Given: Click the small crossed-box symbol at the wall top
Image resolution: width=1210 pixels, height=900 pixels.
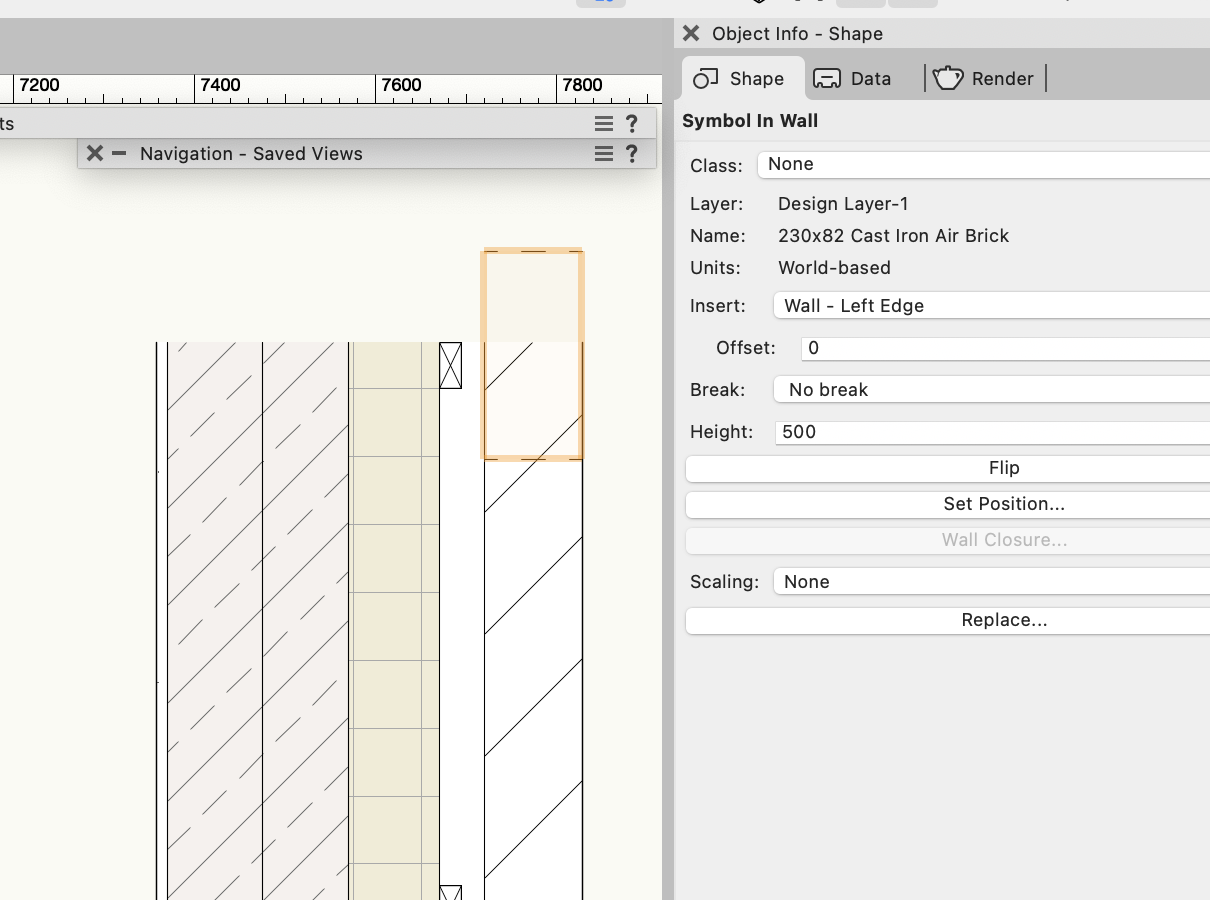Looking at the screenshot, I should (x=451, y=365).
